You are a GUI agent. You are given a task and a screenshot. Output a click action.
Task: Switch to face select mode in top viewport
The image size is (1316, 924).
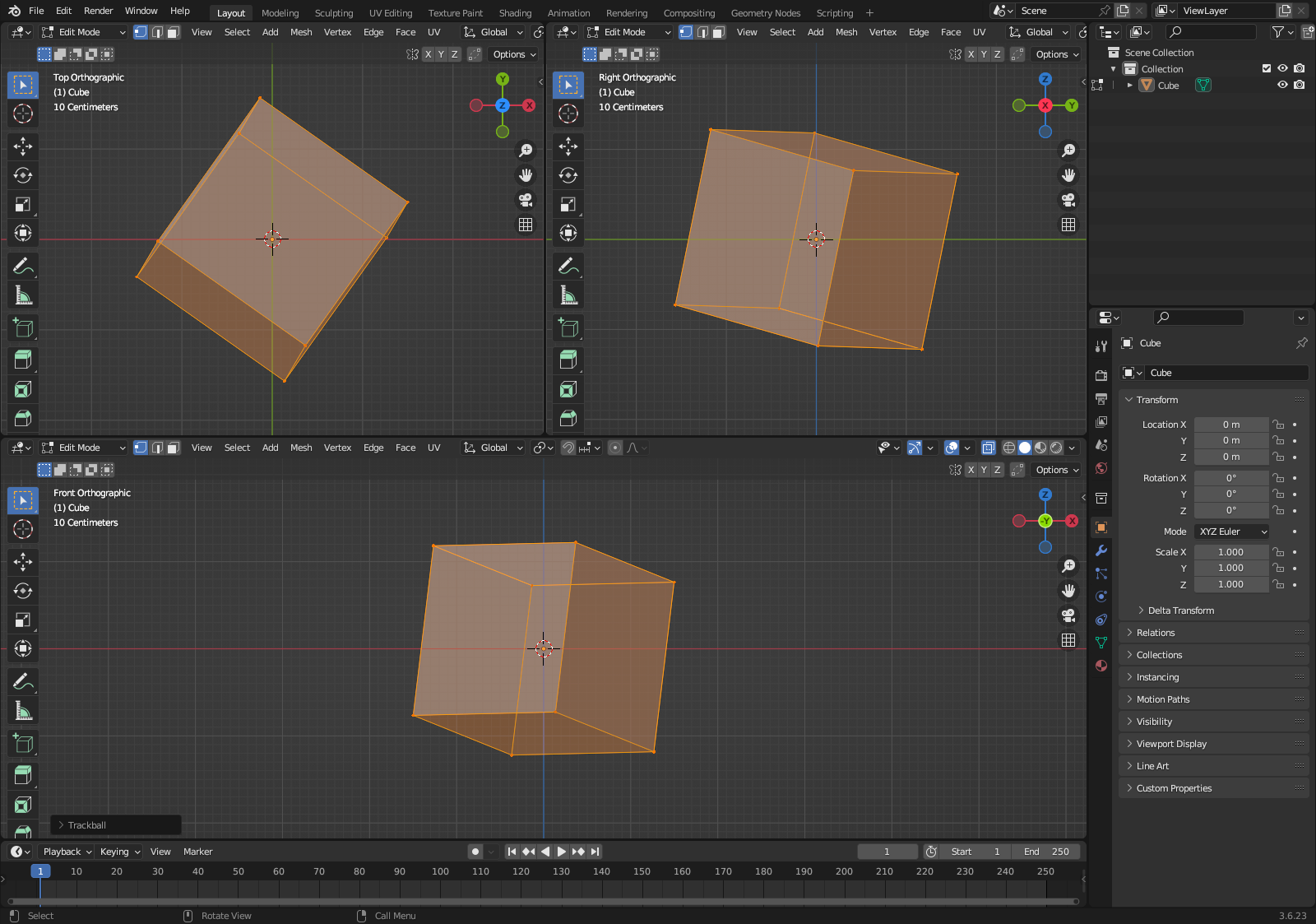[x=173, y=32]
